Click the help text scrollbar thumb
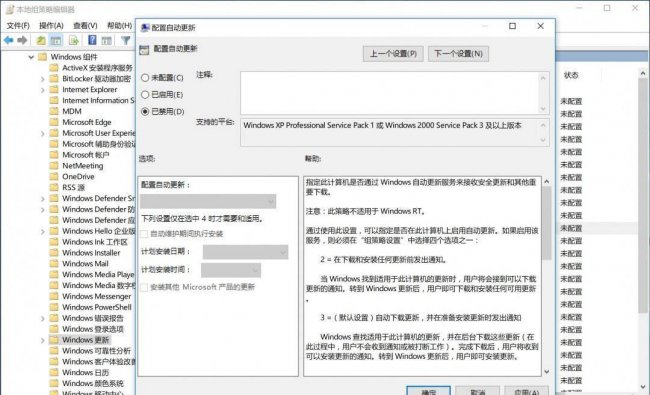 (x=547, y=223)
